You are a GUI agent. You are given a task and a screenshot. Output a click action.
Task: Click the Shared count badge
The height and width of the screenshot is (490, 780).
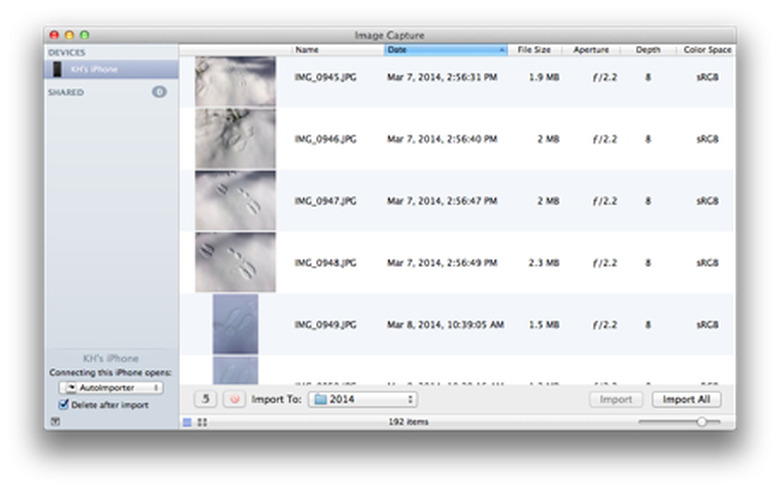[159, 92]
